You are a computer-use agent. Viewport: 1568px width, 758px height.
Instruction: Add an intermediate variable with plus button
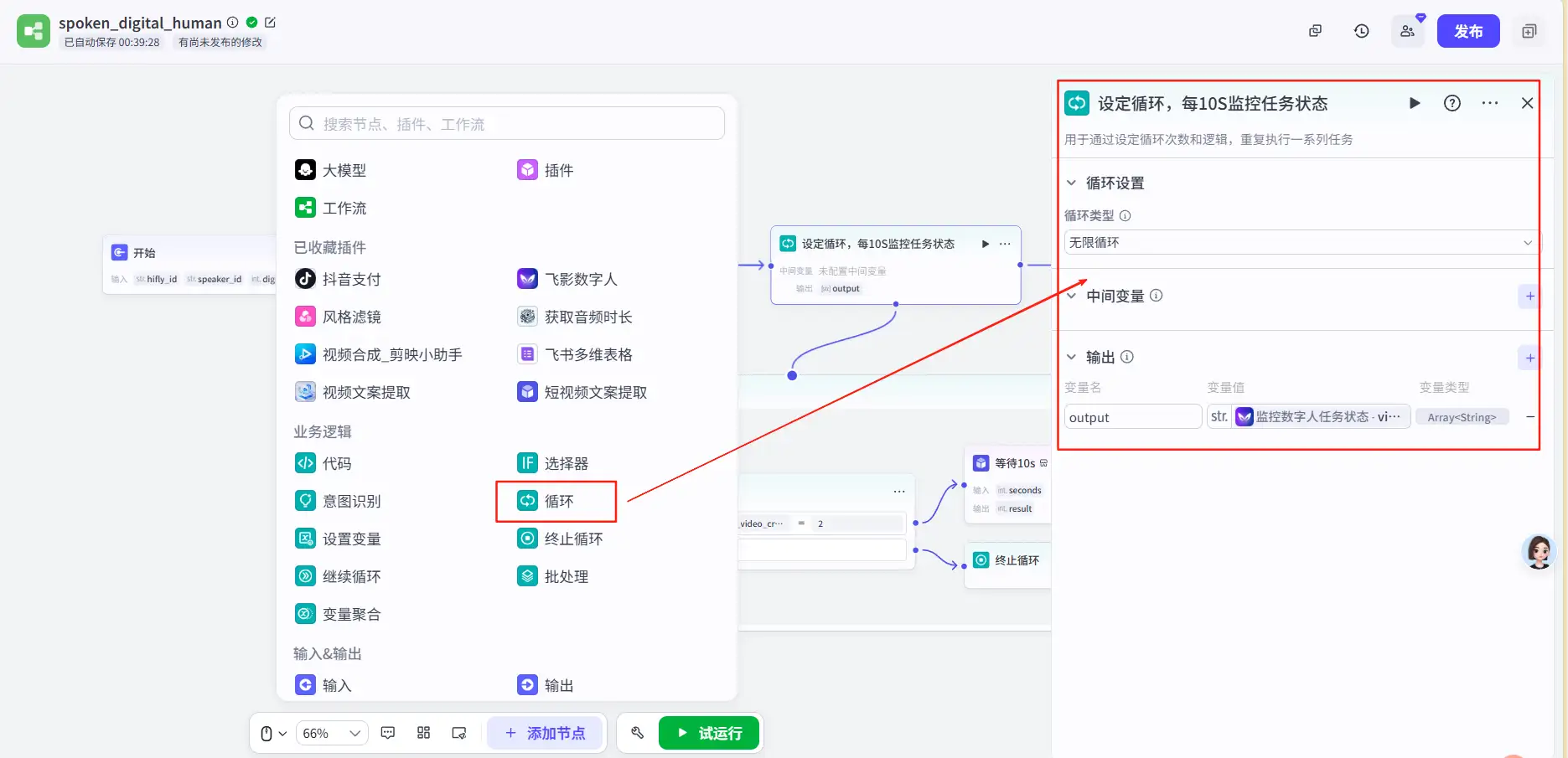[x=1529, y=296]
